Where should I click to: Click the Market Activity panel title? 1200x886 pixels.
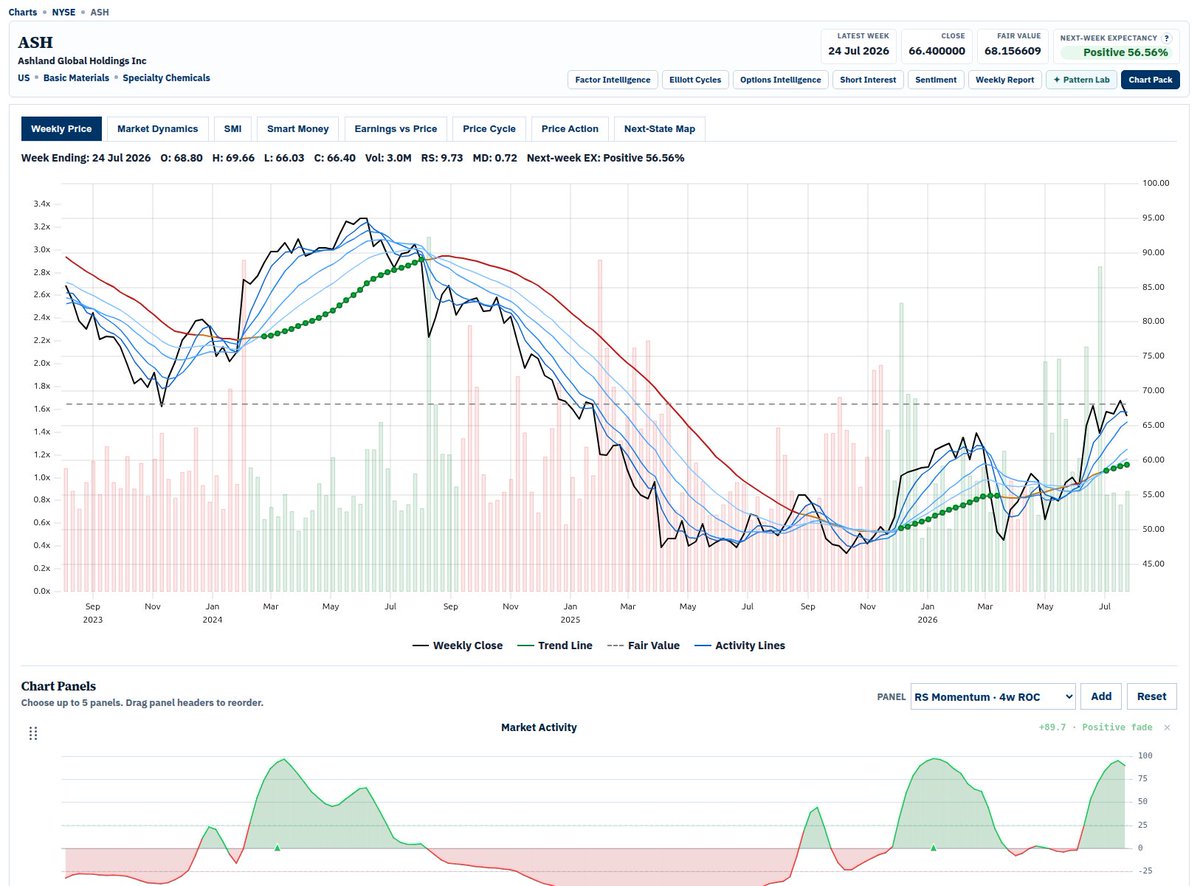pyautogui.click(x=539, y=728)
